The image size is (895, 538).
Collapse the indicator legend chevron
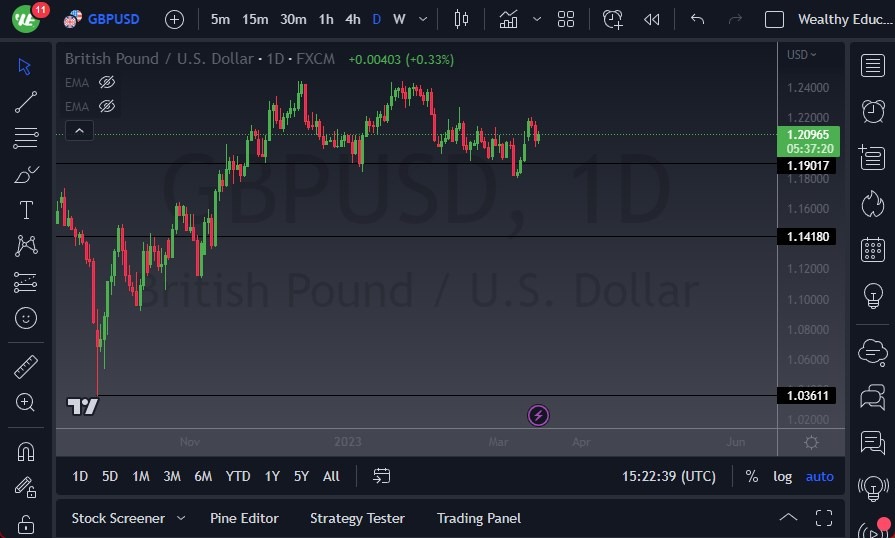(x=79, y=130)
